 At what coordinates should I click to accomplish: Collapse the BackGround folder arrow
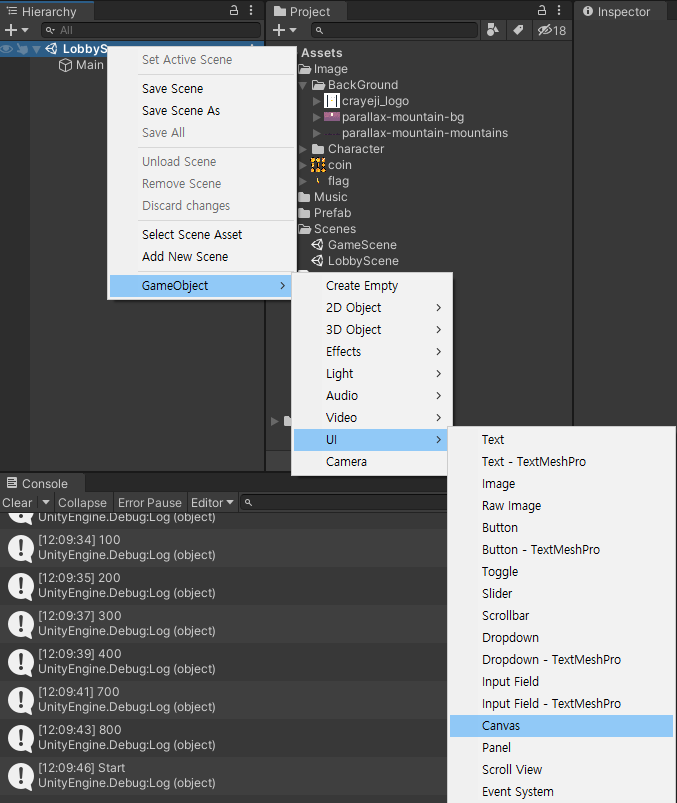coord(303,85)
